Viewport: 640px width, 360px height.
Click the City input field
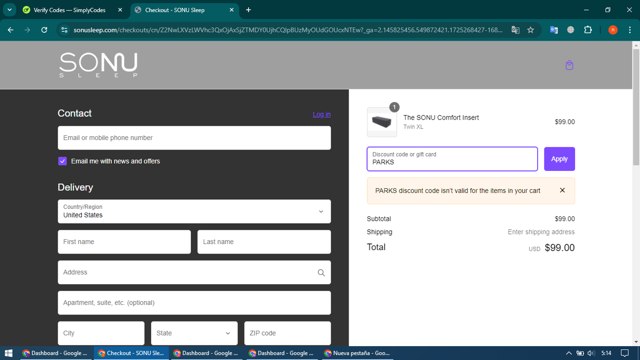coord(101,333)
